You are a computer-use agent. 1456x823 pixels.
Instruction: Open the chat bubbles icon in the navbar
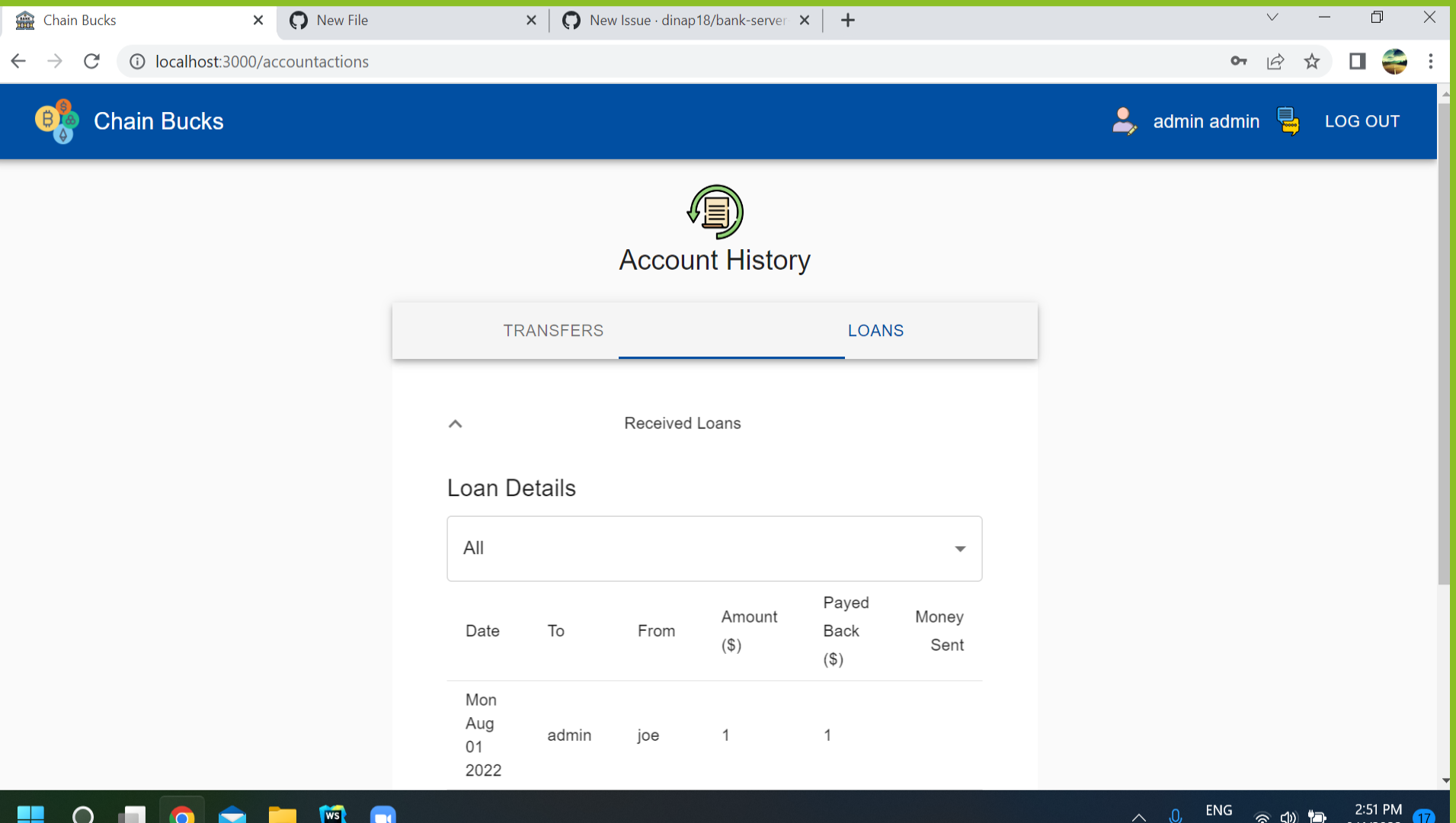[x=1288, y=120]
